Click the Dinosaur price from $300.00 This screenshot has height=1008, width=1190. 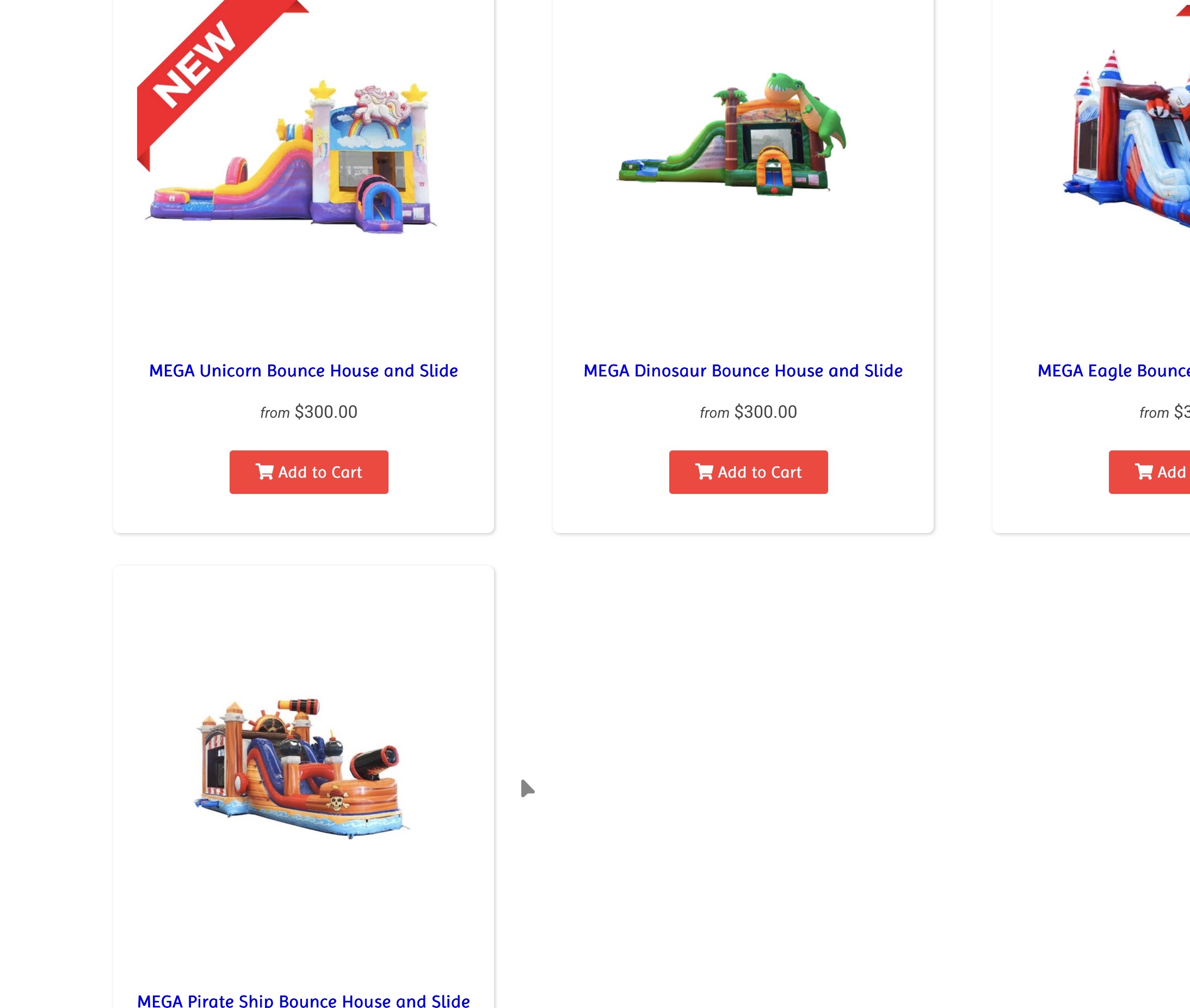point(748,412)
